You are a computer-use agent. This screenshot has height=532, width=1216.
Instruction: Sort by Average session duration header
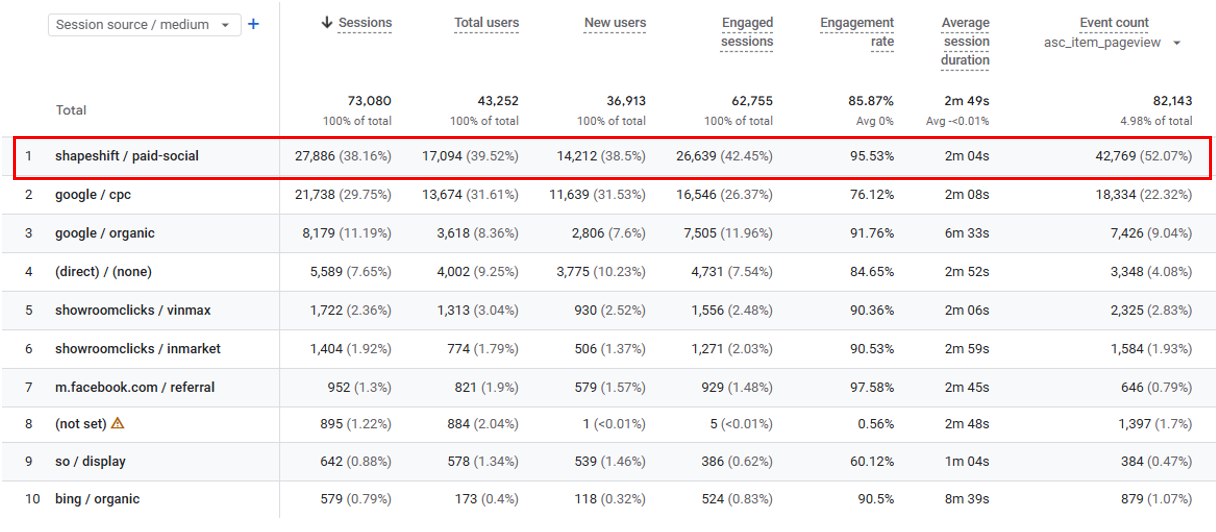pos(965,41)
